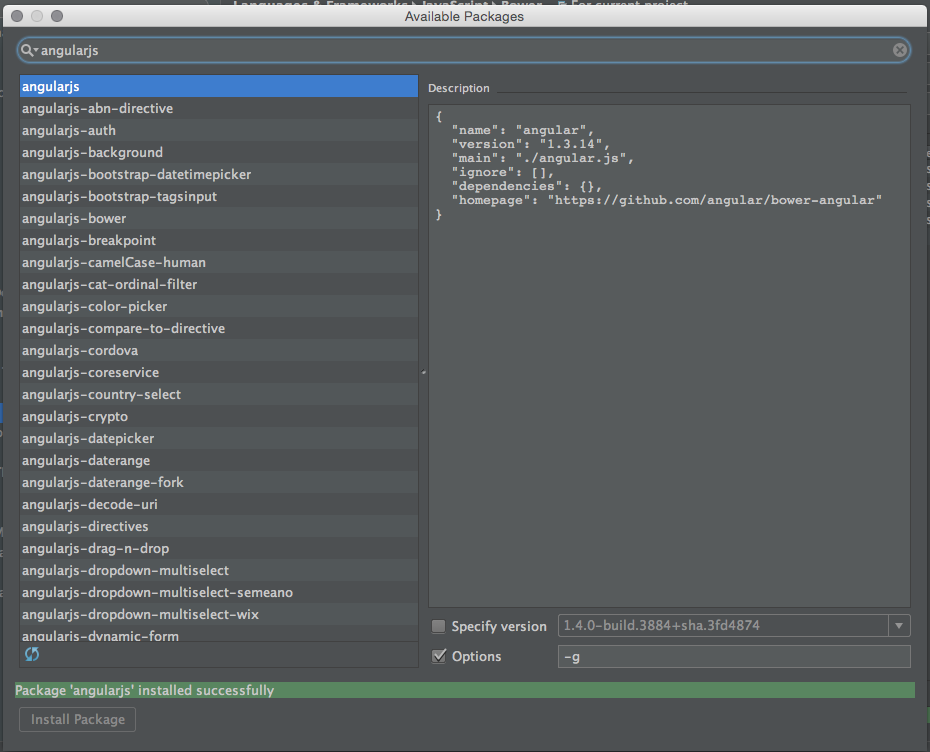The height and width of the screenshot is (752, 930).
Task: Click the -g options input field
Action: [734, 657]
